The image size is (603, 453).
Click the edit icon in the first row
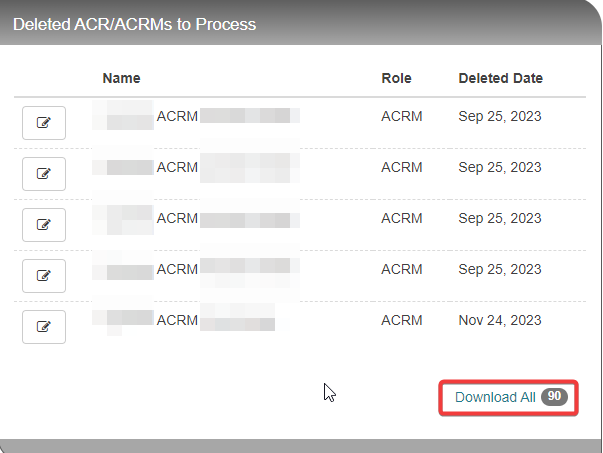click(44, 123)
